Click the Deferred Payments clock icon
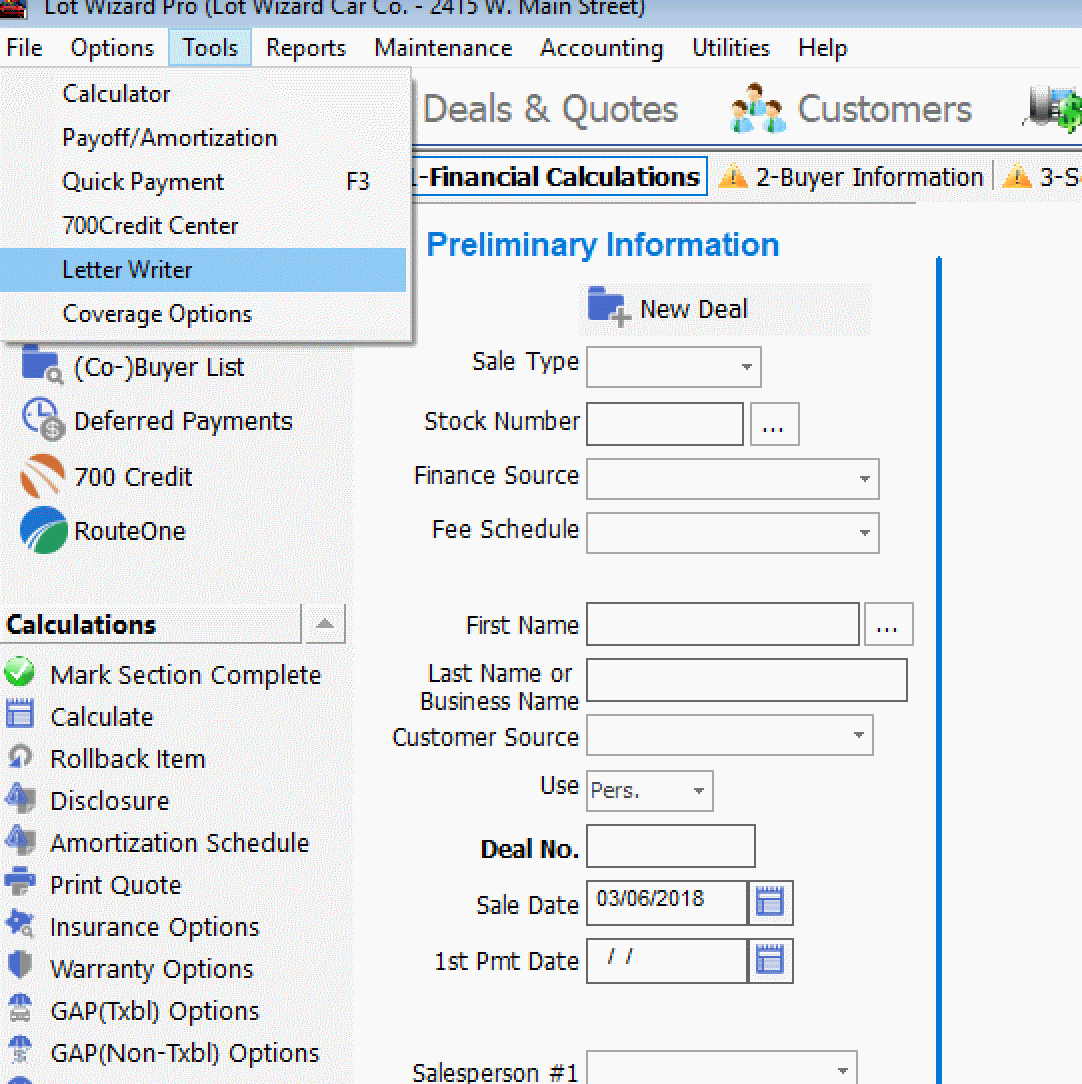1082x1084 pixels. pyautogui.click(x=41, y=421)
